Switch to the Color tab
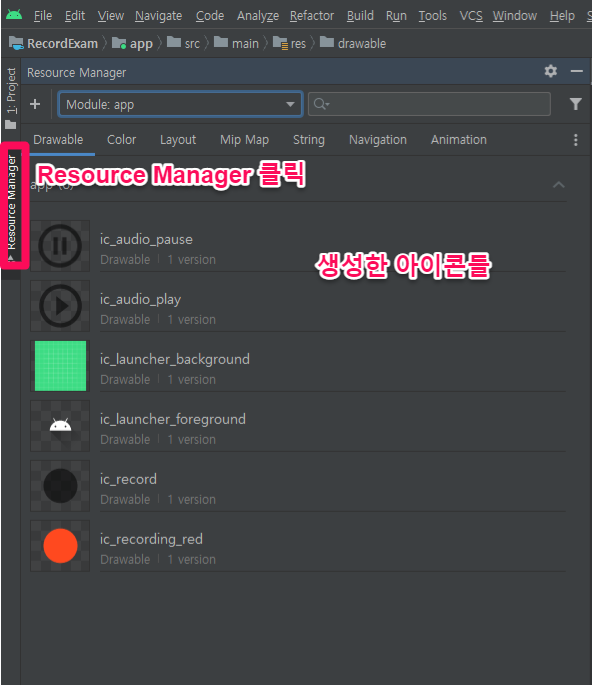This screenshot has height=685, width=592. click(121, 140)
